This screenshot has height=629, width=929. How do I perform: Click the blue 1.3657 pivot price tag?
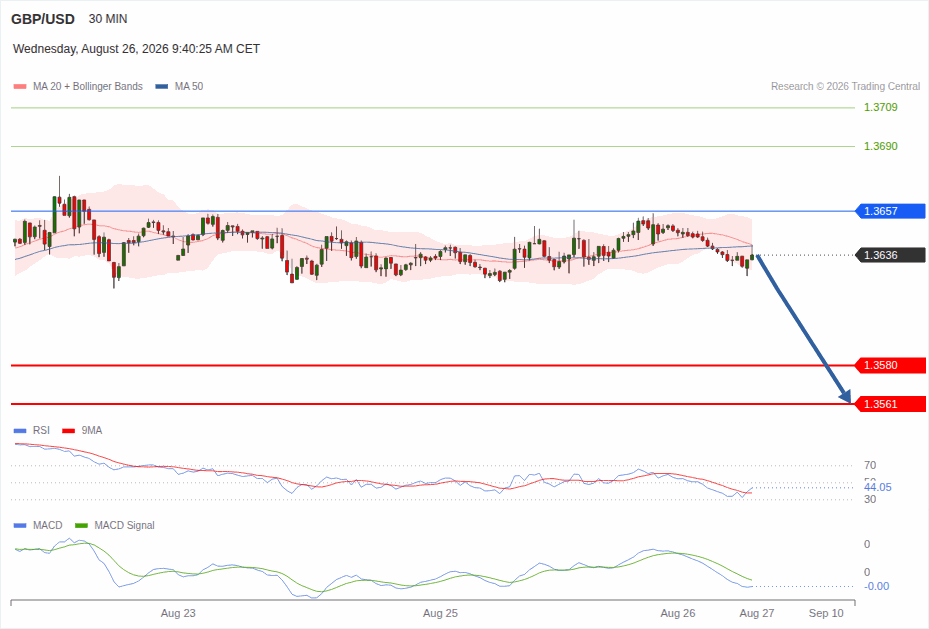tap(890, 211)
